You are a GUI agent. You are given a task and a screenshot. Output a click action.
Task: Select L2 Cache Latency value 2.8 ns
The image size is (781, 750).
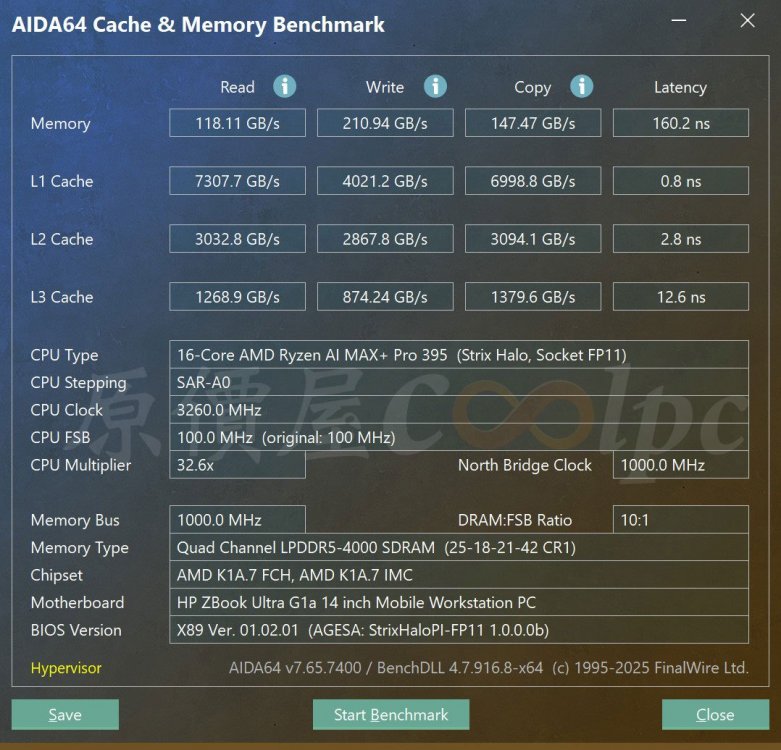(681, 239)
